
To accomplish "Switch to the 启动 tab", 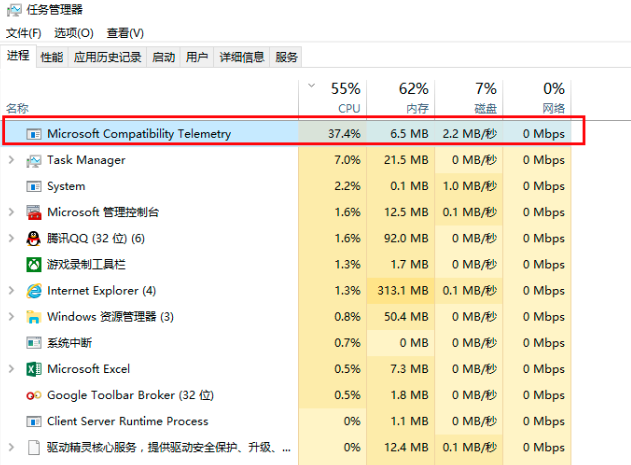I will (x=163, y=57).
